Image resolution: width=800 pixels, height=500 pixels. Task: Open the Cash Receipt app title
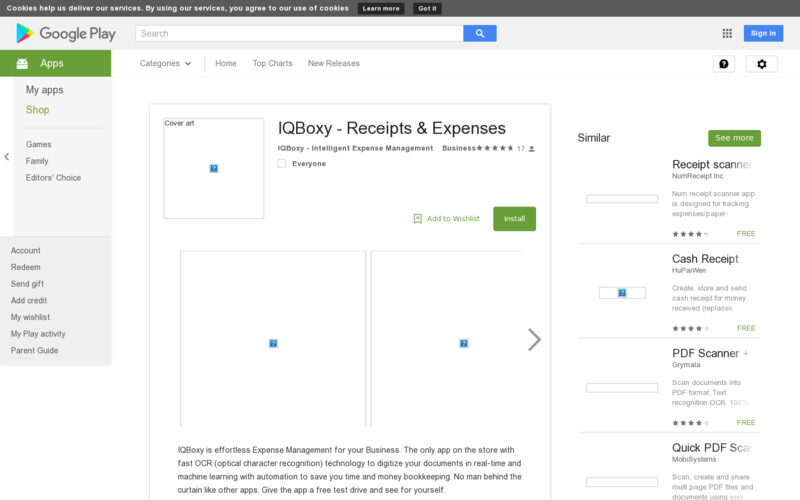tap(705, 259)
